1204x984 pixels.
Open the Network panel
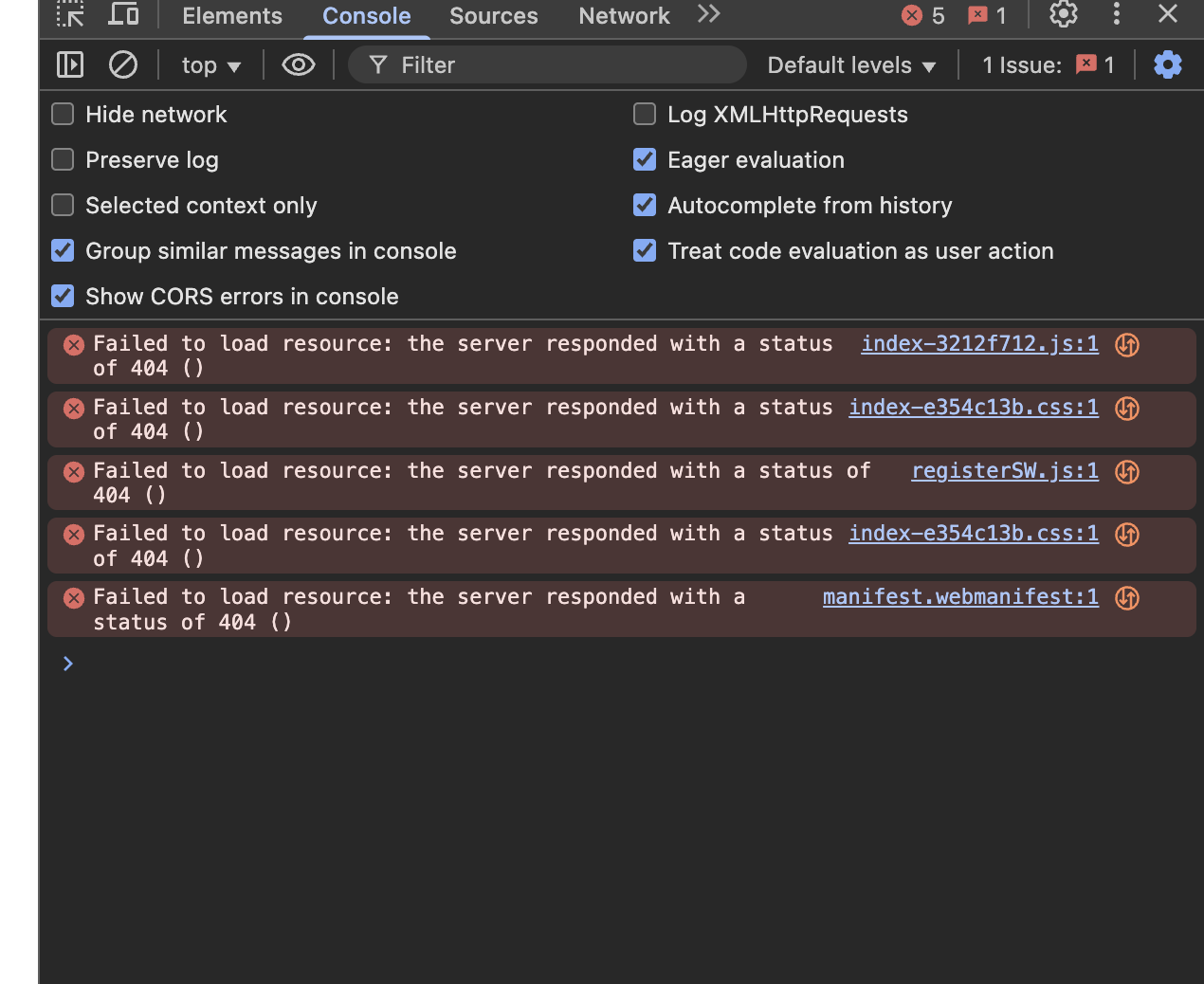coord(623,15)
